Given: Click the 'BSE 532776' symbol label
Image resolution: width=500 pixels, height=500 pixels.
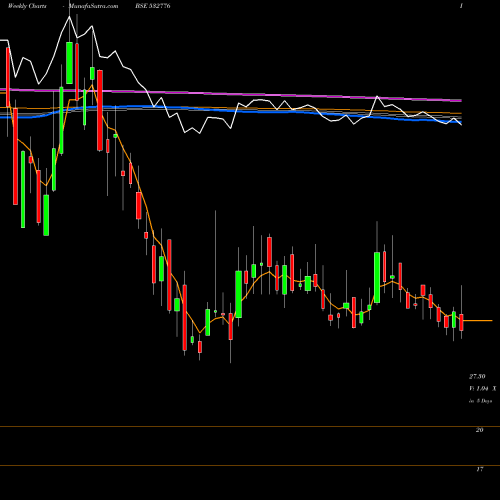Looking at the screenshot, I should tap(153, 6).
